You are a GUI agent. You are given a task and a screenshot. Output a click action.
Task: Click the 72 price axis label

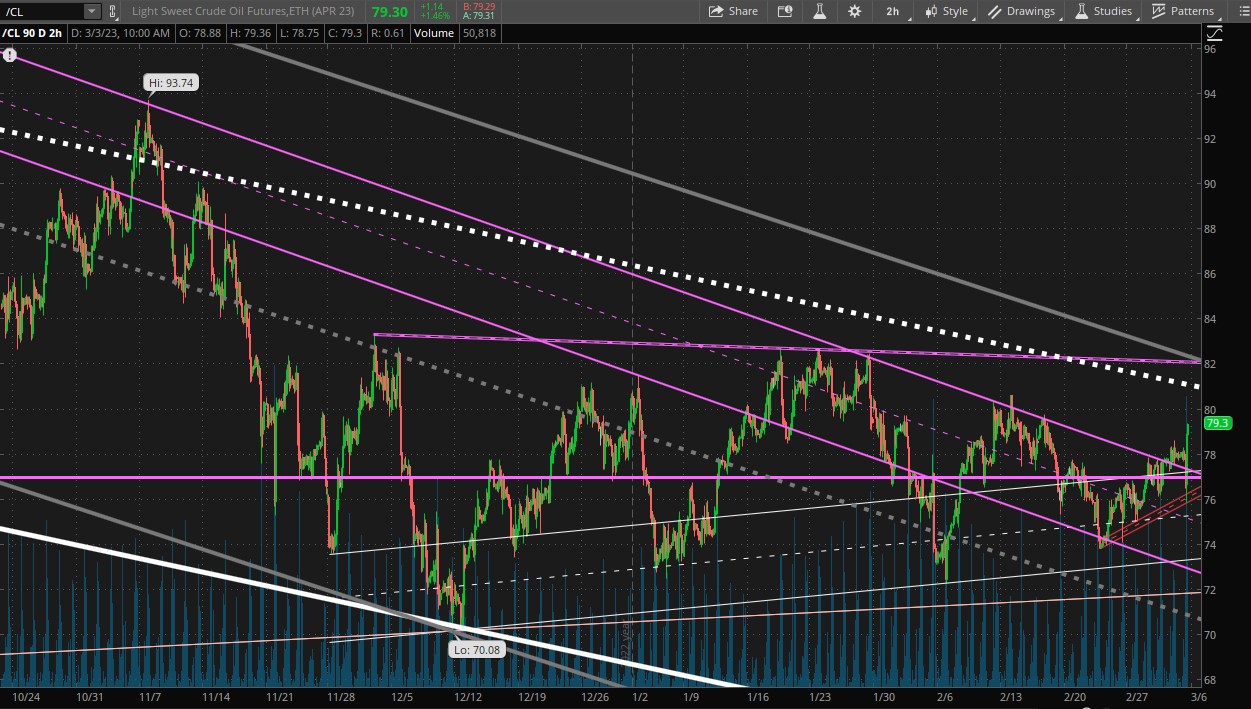1210,590
